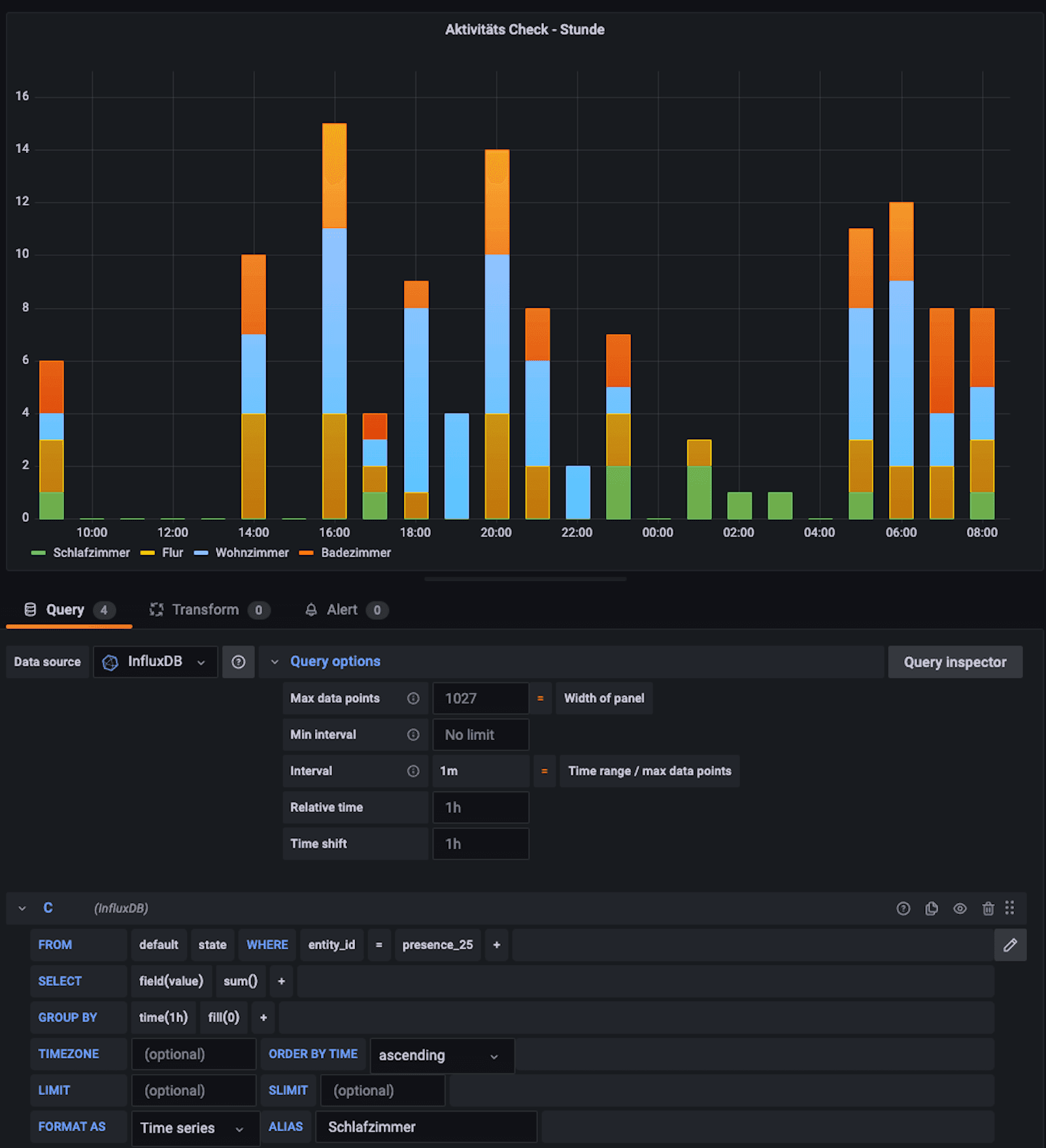The width and height of the screenshot is (1046, 1148).
Task: Open the FORMAT AS Time series dropdown
Action: 194,1128
